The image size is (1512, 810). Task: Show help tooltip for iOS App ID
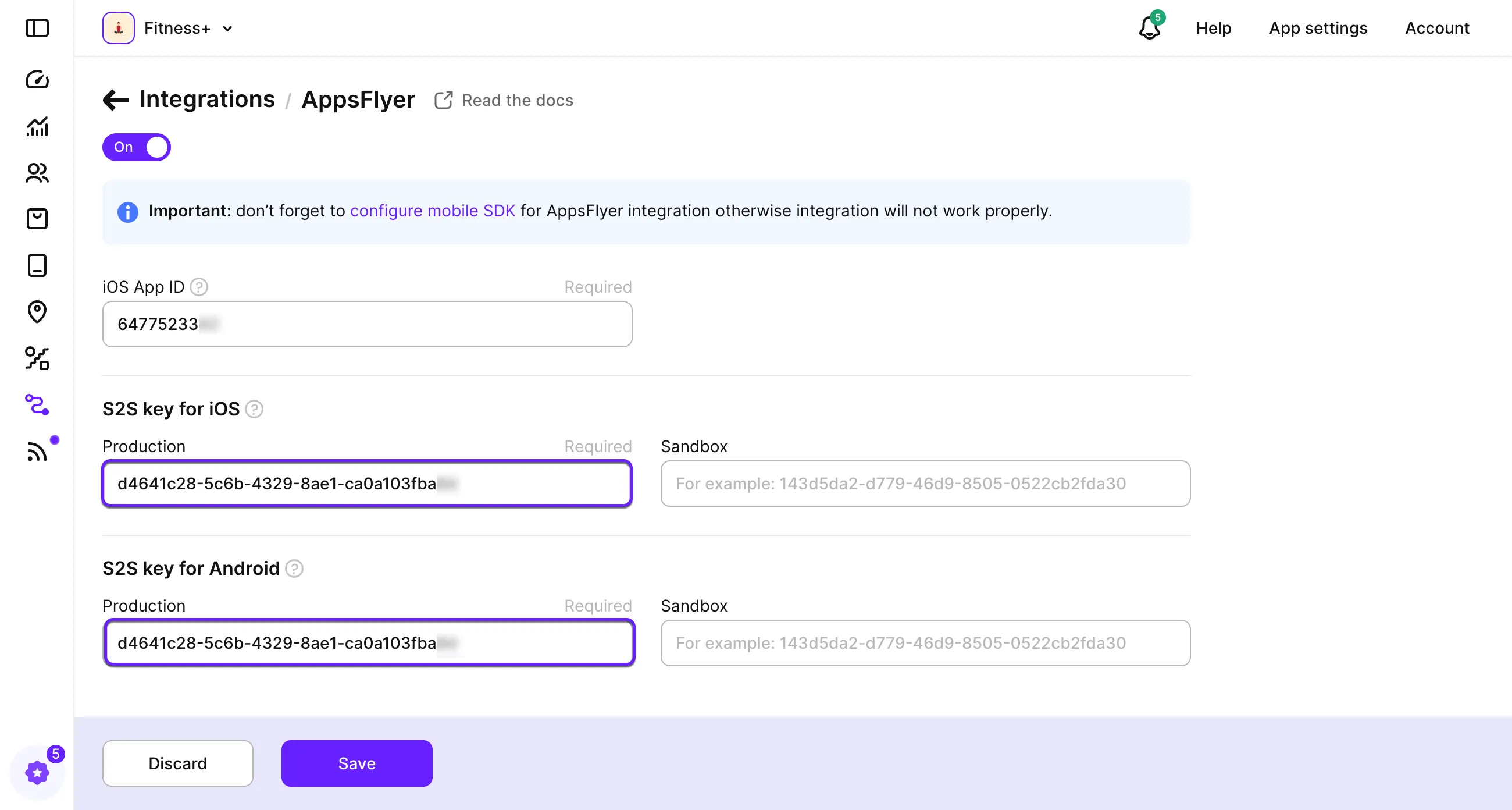[x=199, y=287]
